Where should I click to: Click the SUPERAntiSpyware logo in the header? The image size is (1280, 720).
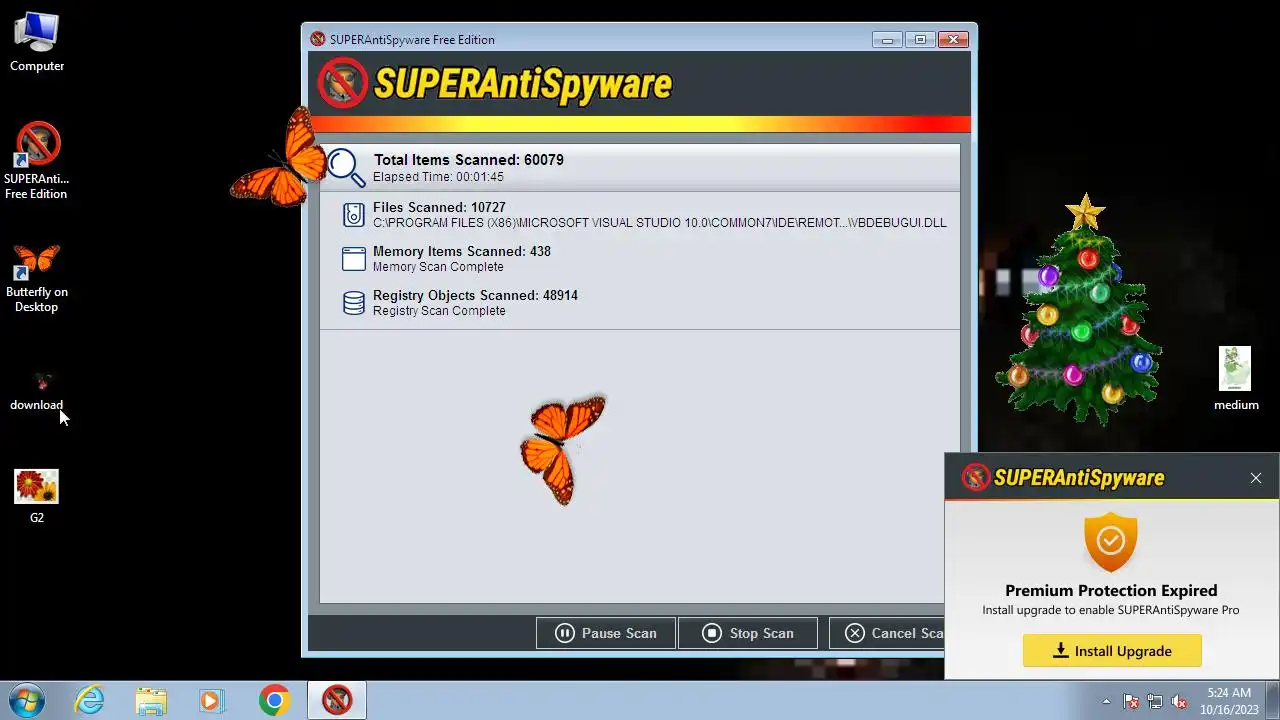click(495, 83)
